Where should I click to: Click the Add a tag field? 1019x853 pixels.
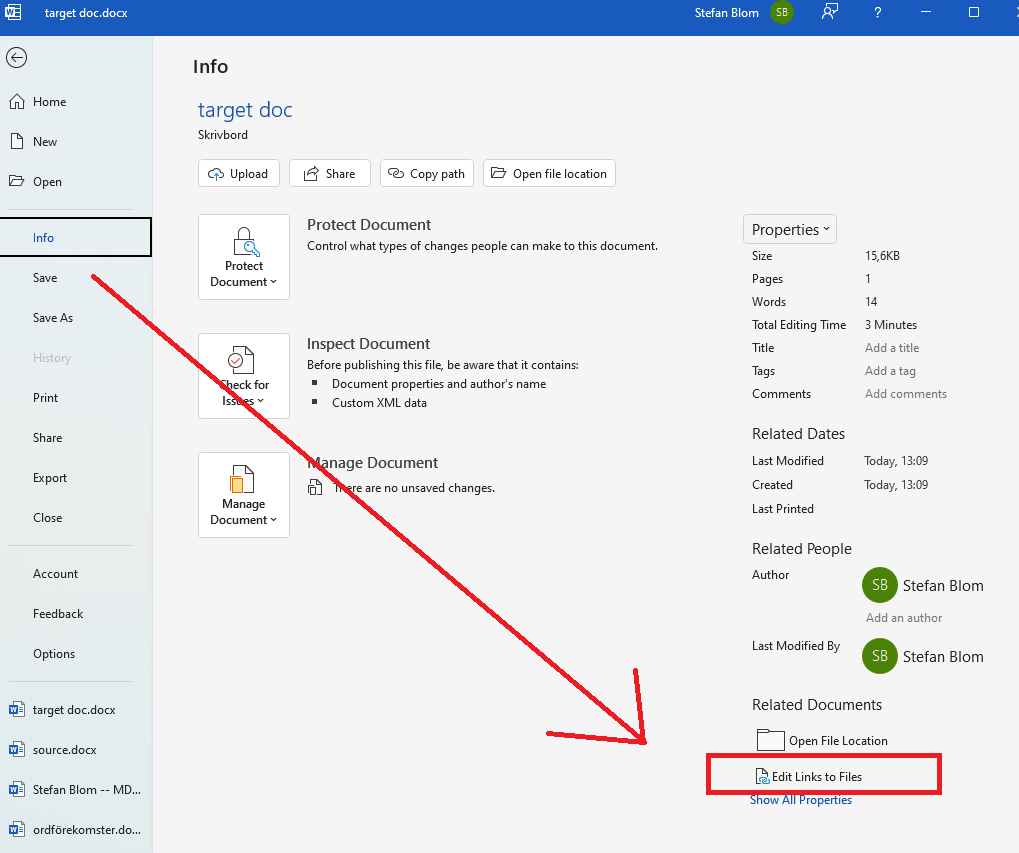(890, 371)
